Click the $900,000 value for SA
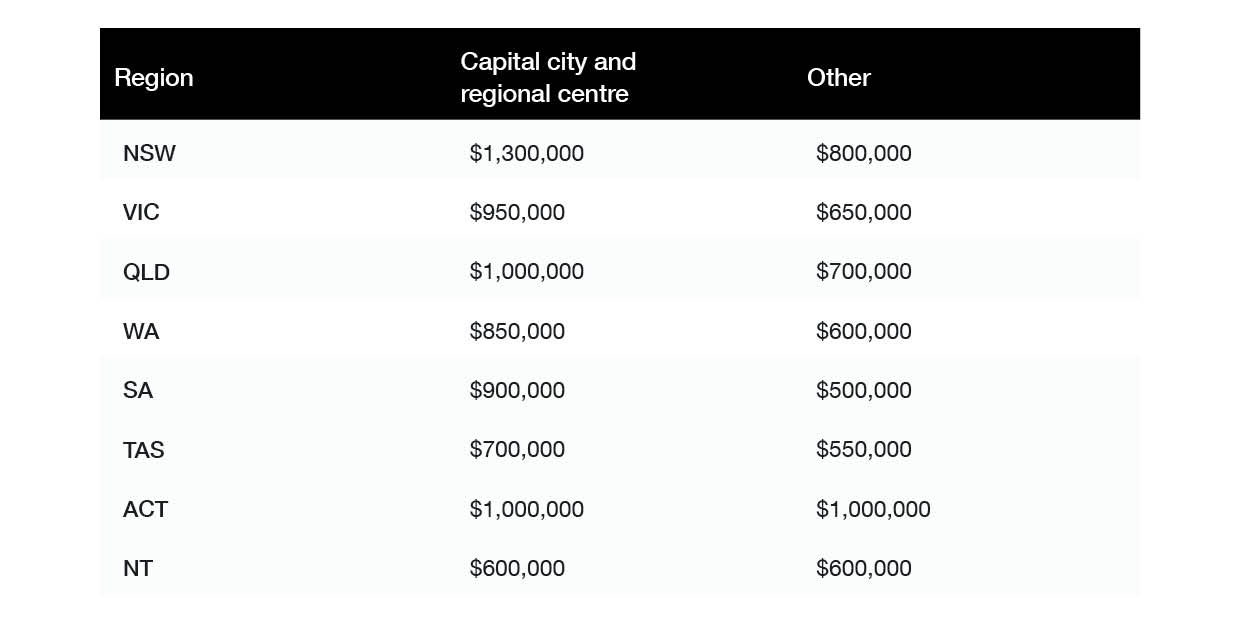 tap(517, 390)
